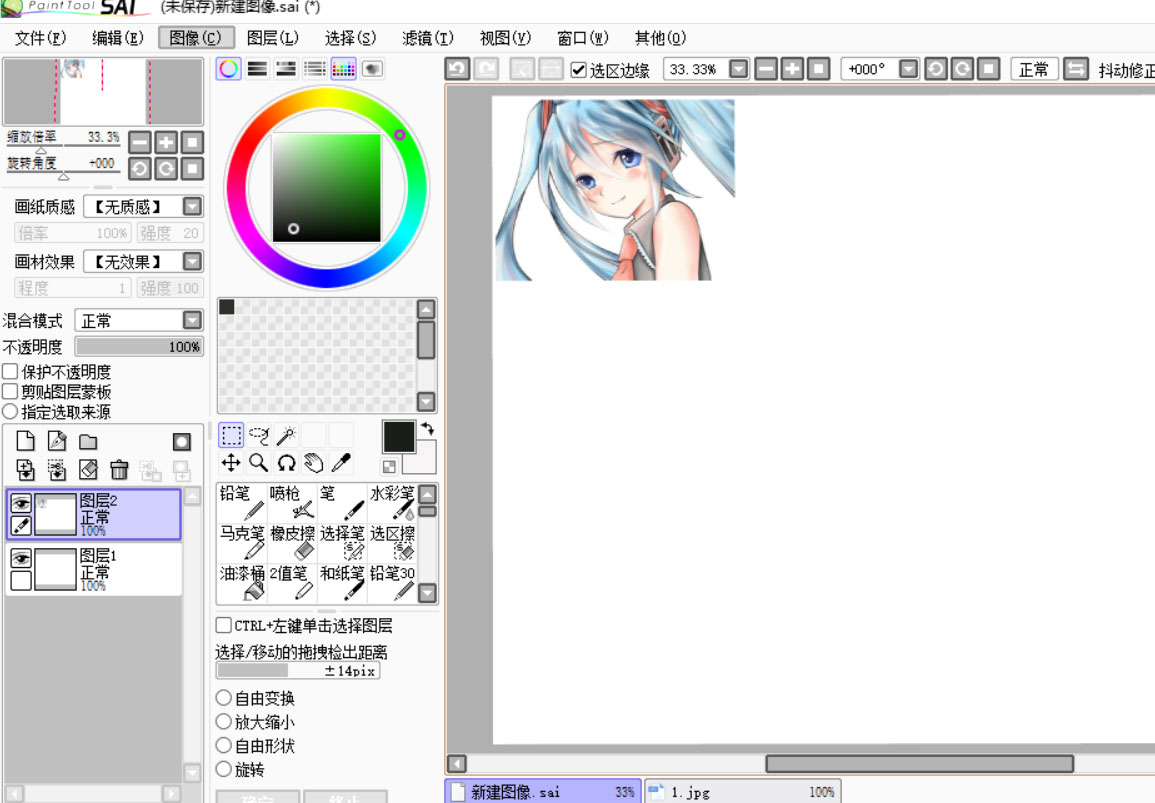Screen dimensions: 1155x803
Task: Select the 铅笔30 brush preset
Action: 392,583
